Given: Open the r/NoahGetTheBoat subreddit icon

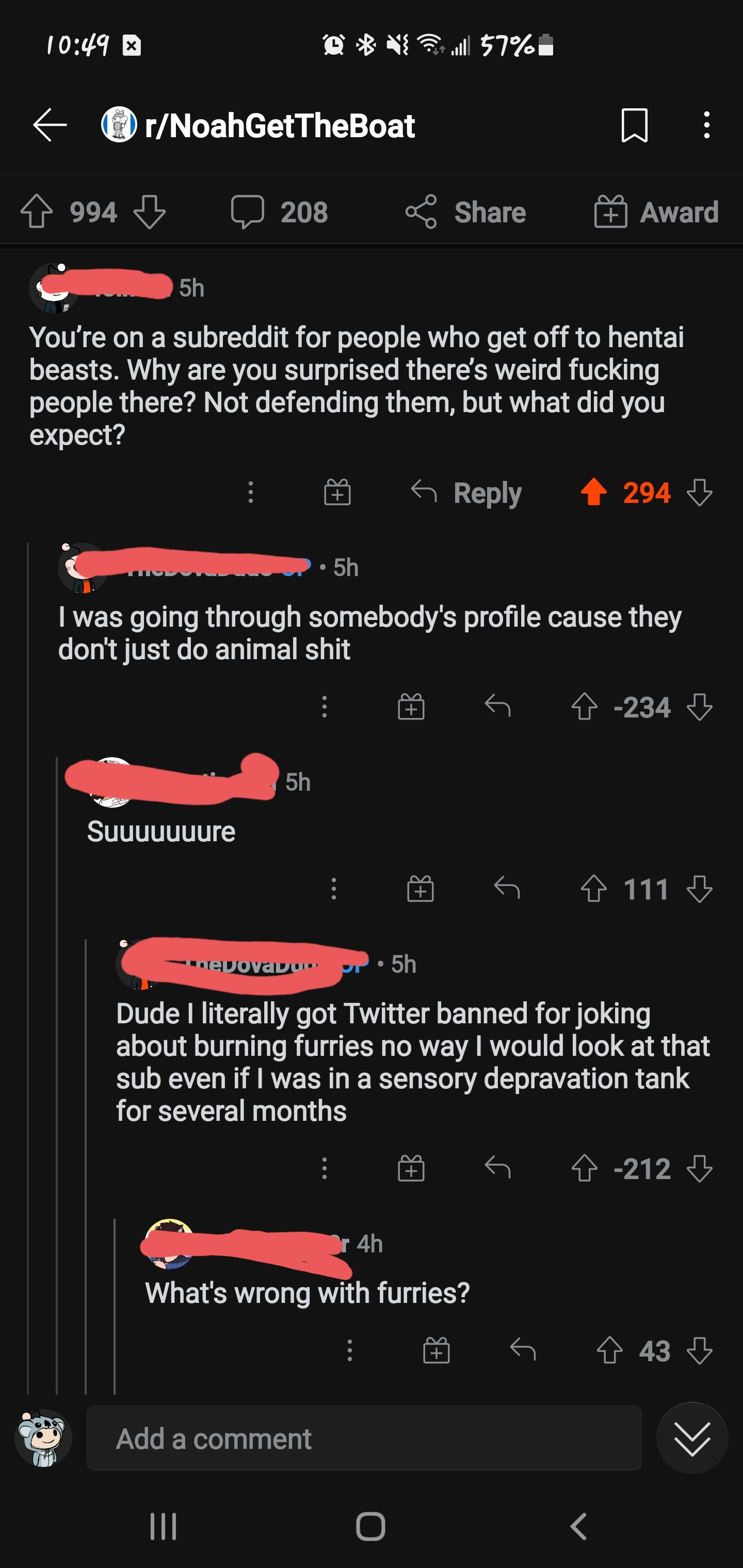Looking at the screenshot, I should [119, 125].
